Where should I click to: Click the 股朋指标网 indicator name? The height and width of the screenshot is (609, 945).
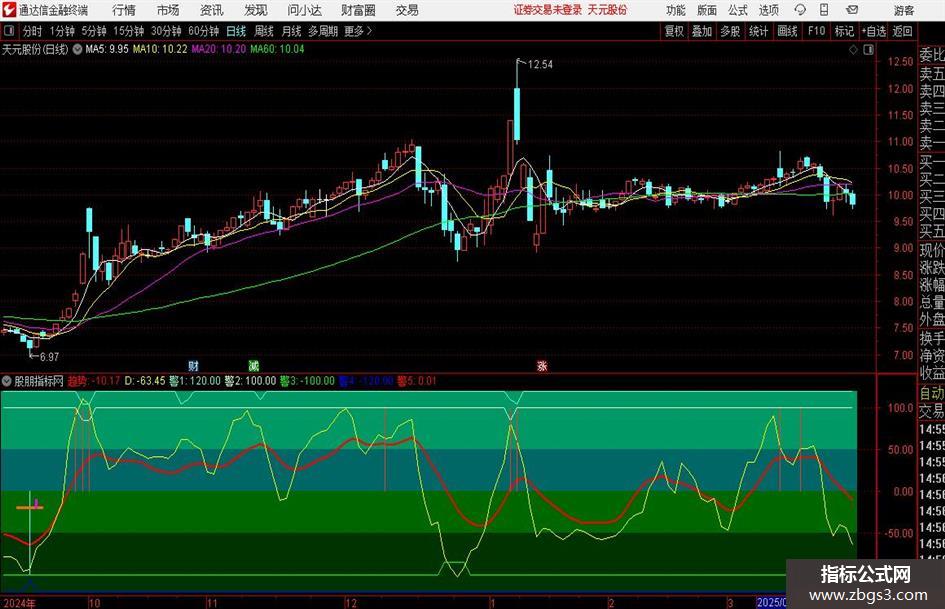click(39, 381)
